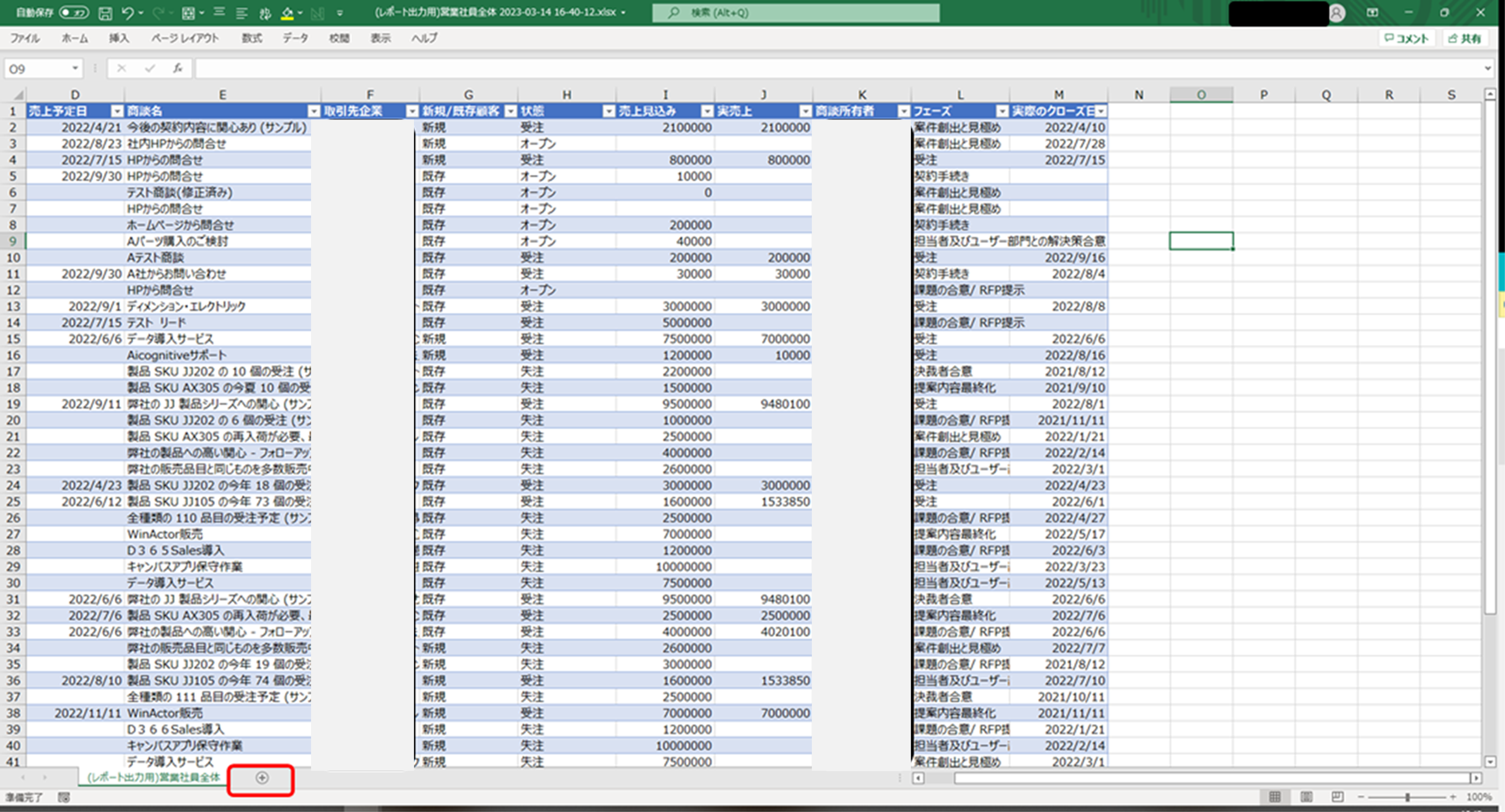Screen dimensions: 1505x812
Task: Click into the formula bar input
Action: [x=838, y=69]
